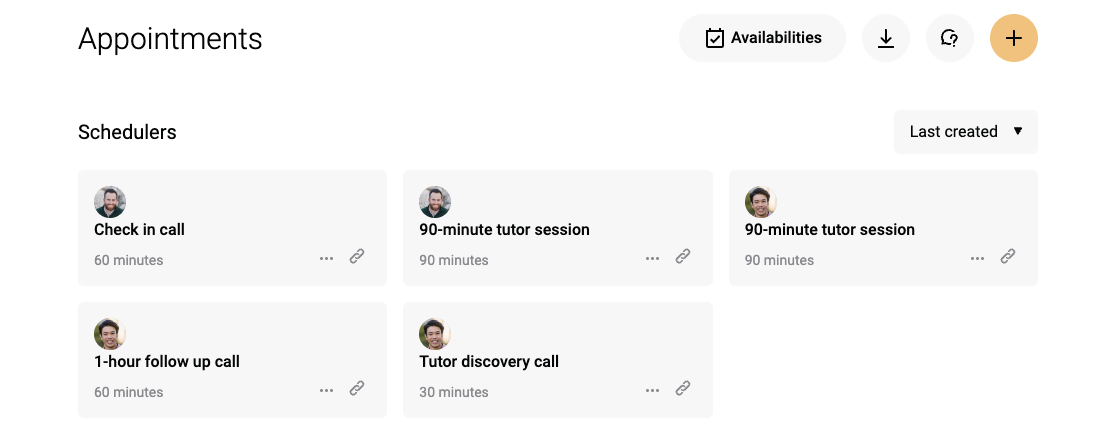Open the Check in call scheduler

pyautogui.click(x=232, y=228)
